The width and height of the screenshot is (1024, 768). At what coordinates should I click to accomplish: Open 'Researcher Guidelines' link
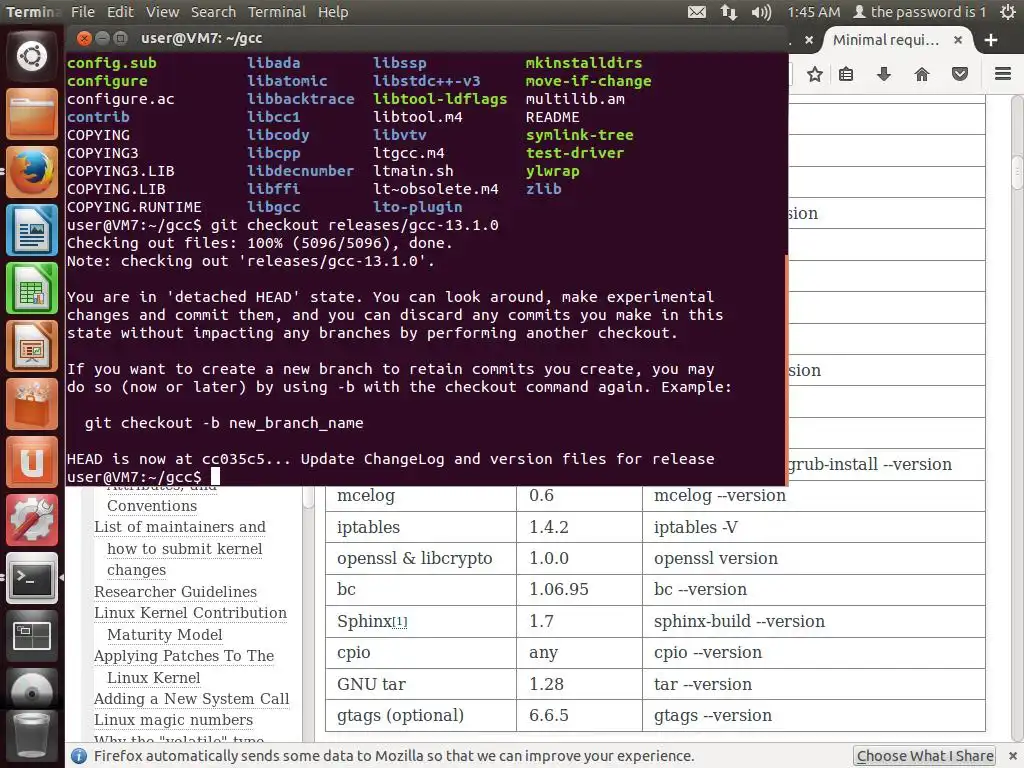(x=175, y=592)
